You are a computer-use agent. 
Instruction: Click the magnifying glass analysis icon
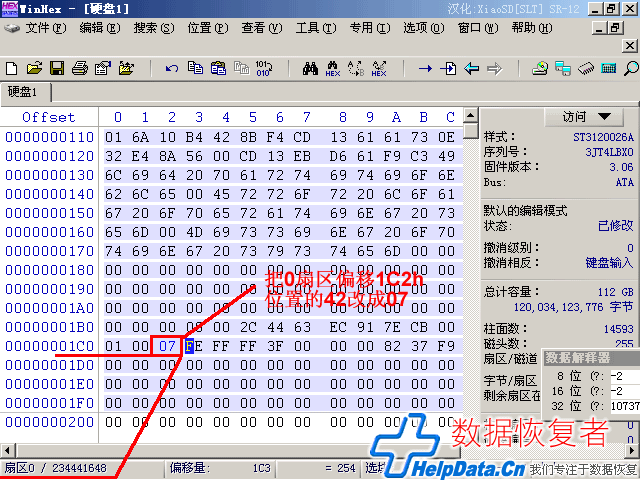(631, 68)
